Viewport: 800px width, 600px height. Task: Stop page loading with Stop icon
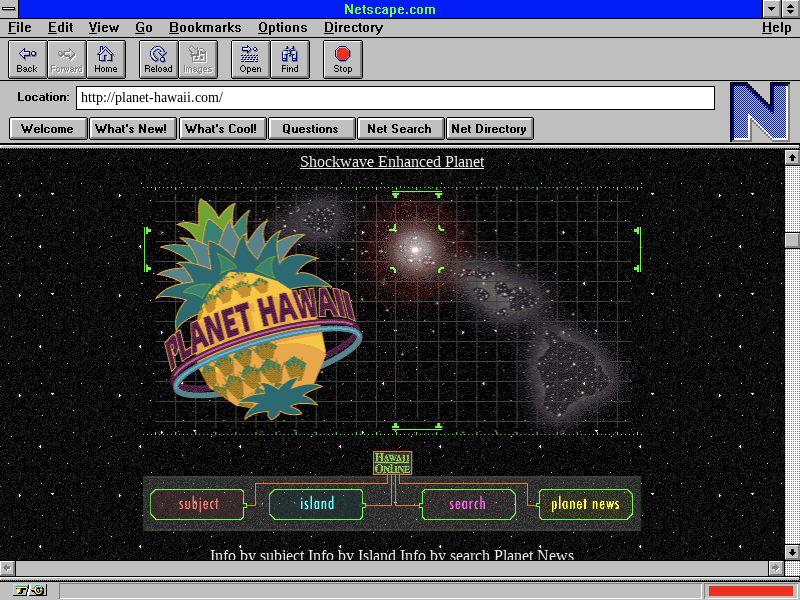[343, 59]
